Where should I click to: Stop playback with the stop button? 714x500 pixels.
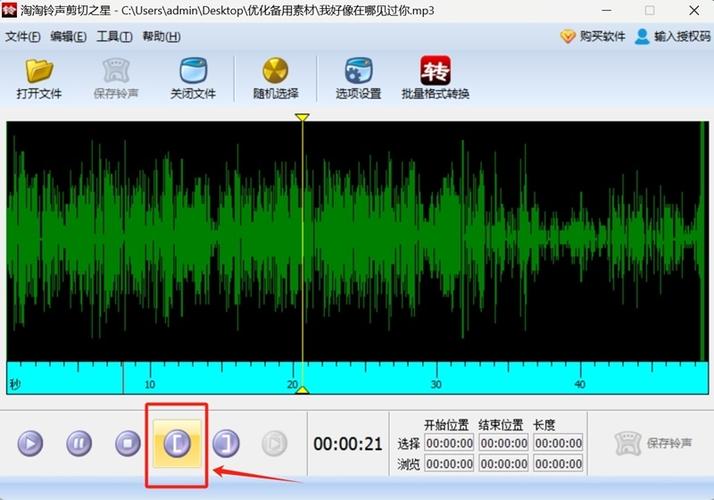pos(128,443)
